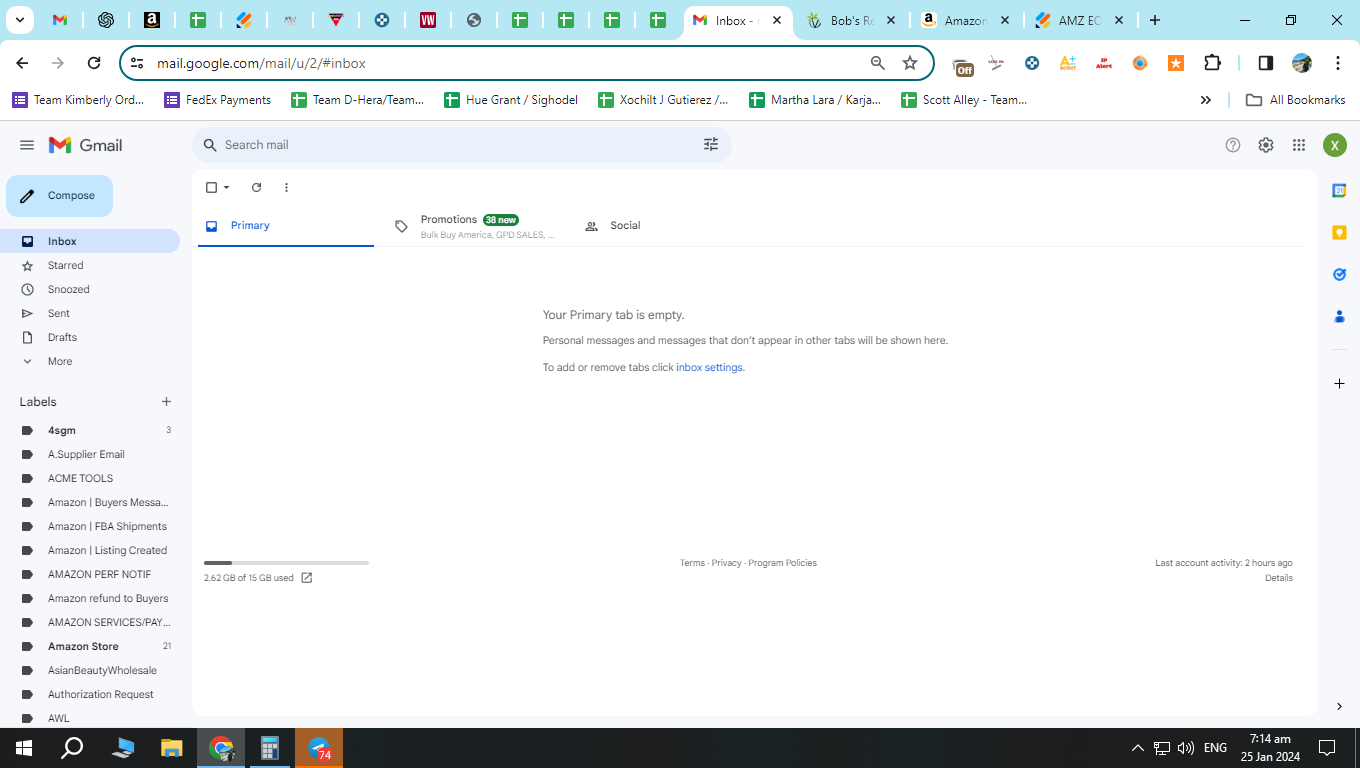Open Windows Start menu
Viewport: 1360px width, 768px height.
(23, 748)
